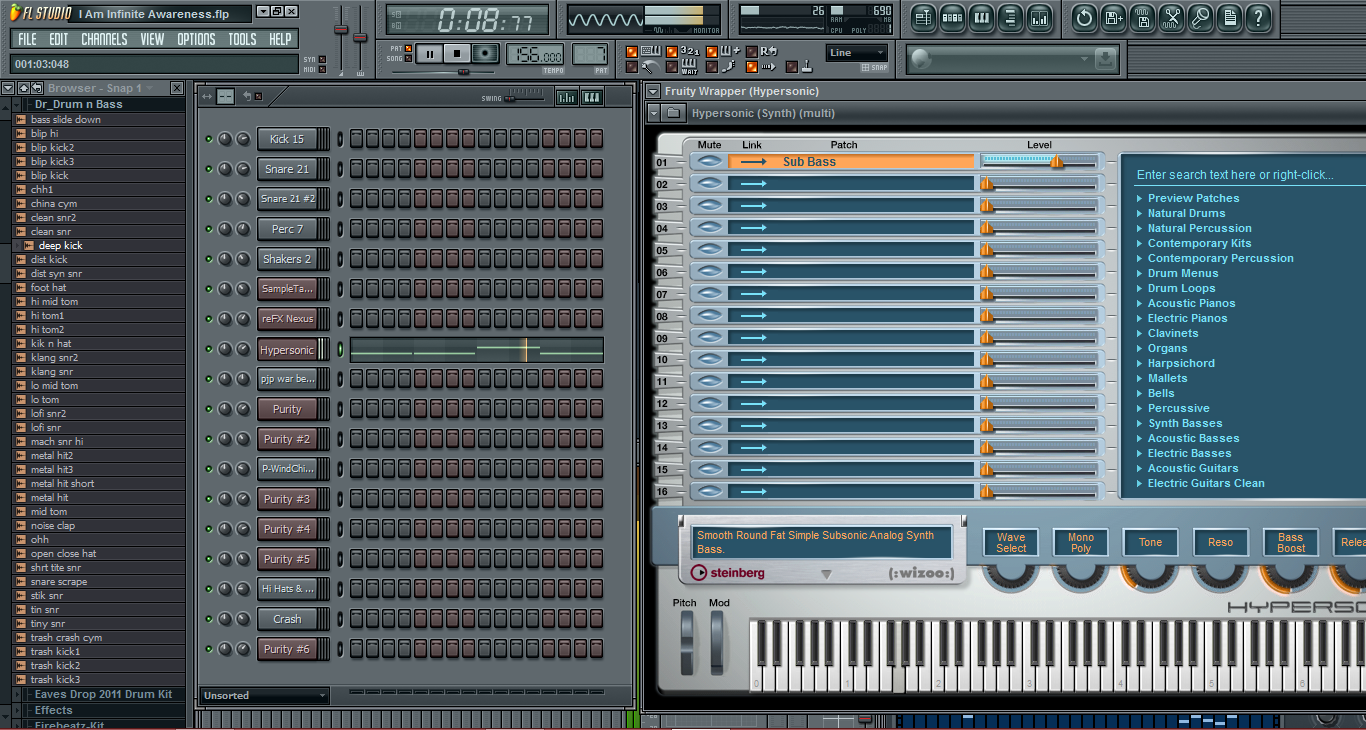Screen dimensions: 1366x730
Task: Click the stop playback button
Action: pyautogui.click(x=457, y=54)
